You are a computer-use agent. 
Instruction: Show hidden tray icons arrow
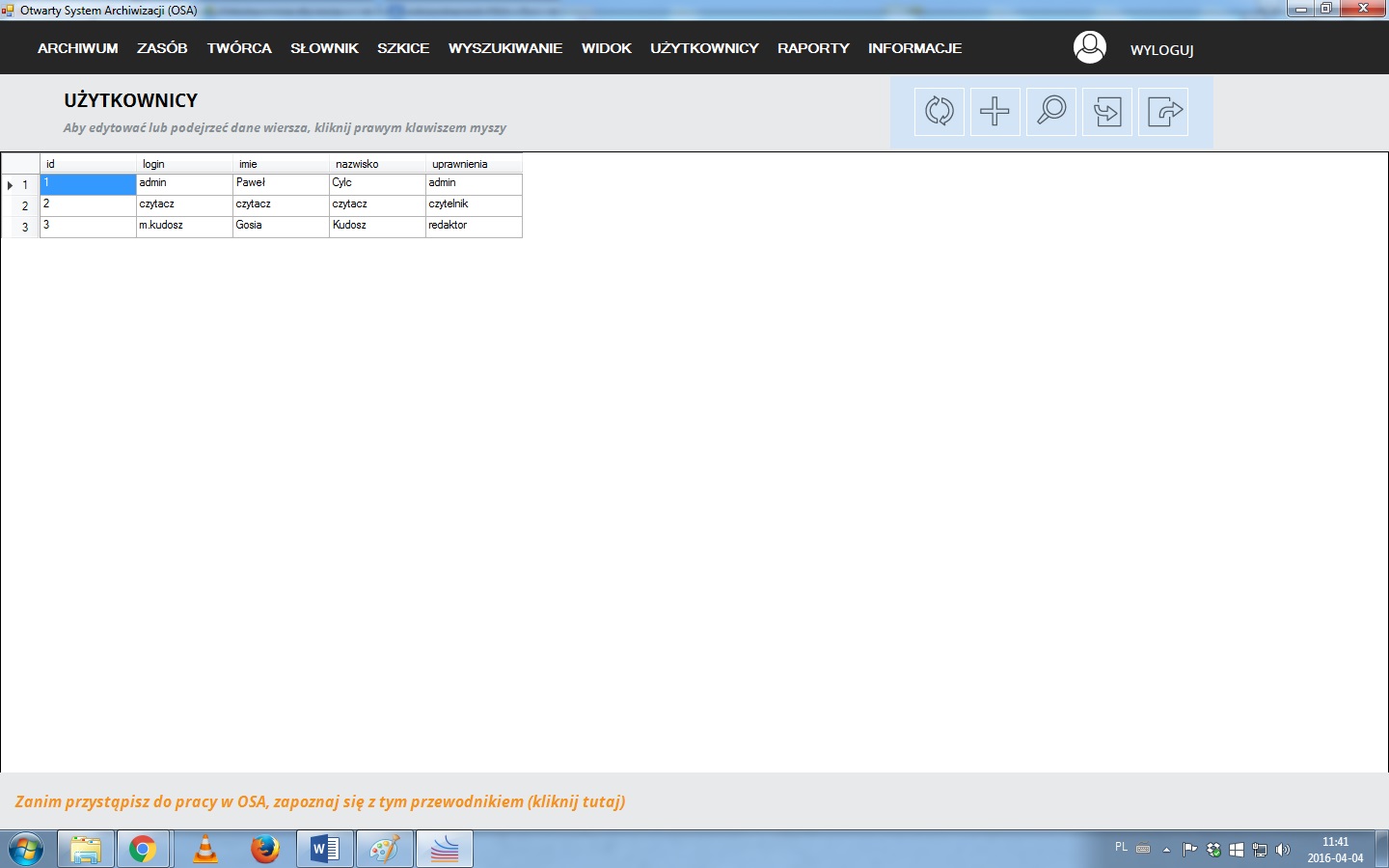[1166, 850]
